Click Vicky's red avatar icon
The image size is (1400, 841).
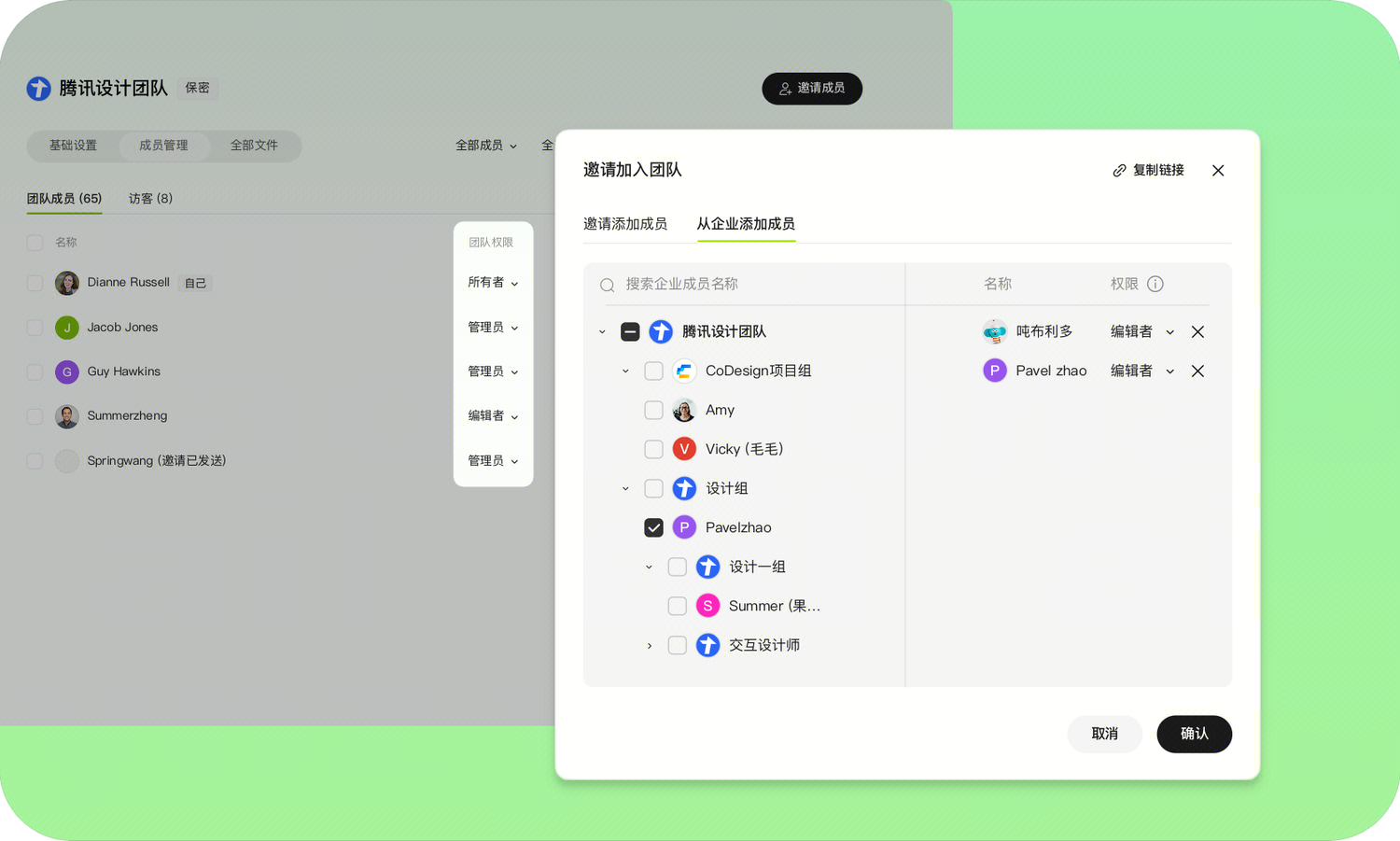[x=684, y=449]
